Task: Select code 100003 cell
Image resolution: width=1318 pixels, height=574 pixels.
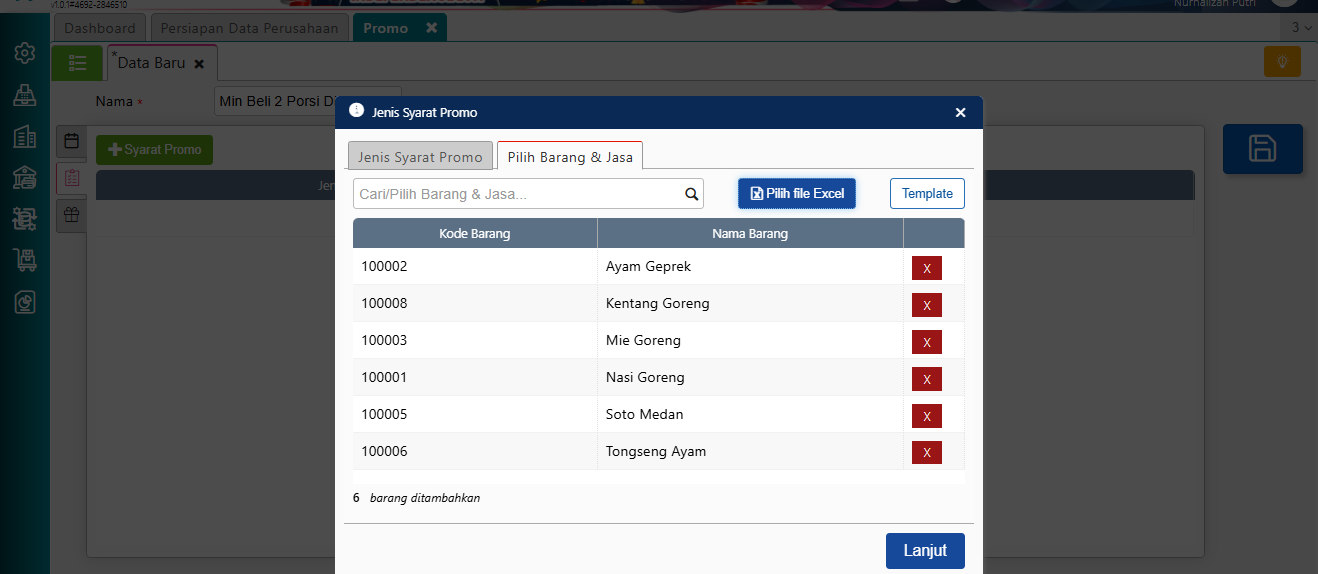Action: click(x=475, y=341)
